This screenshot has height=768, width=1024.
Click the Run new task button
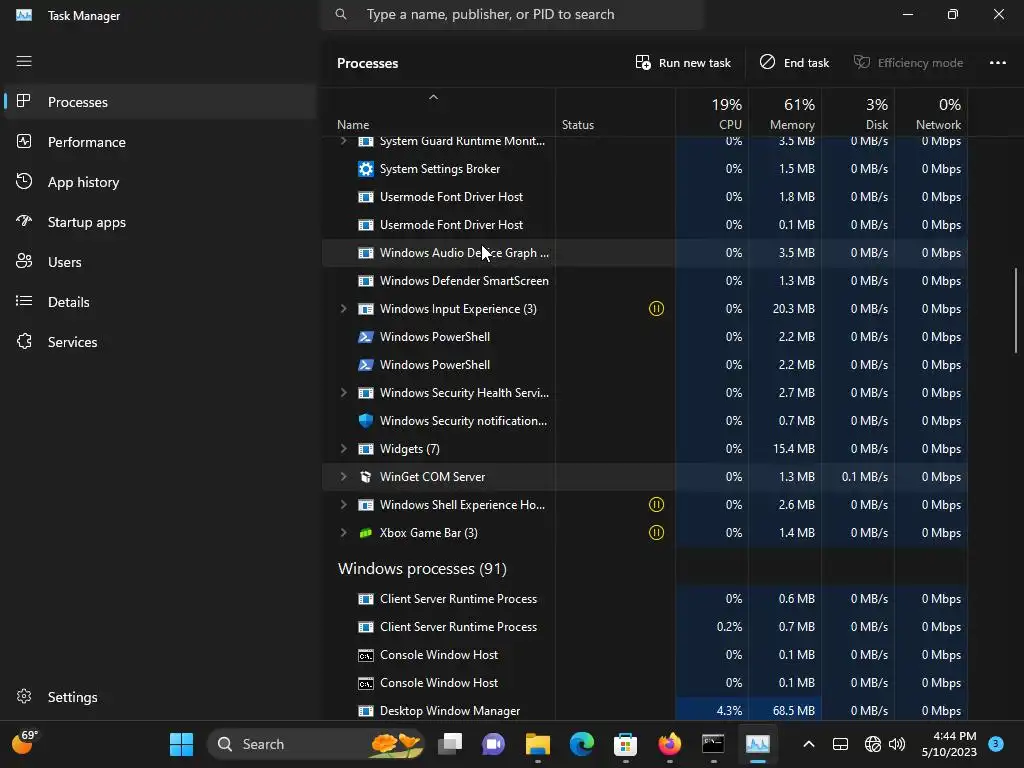coord(683,63)
